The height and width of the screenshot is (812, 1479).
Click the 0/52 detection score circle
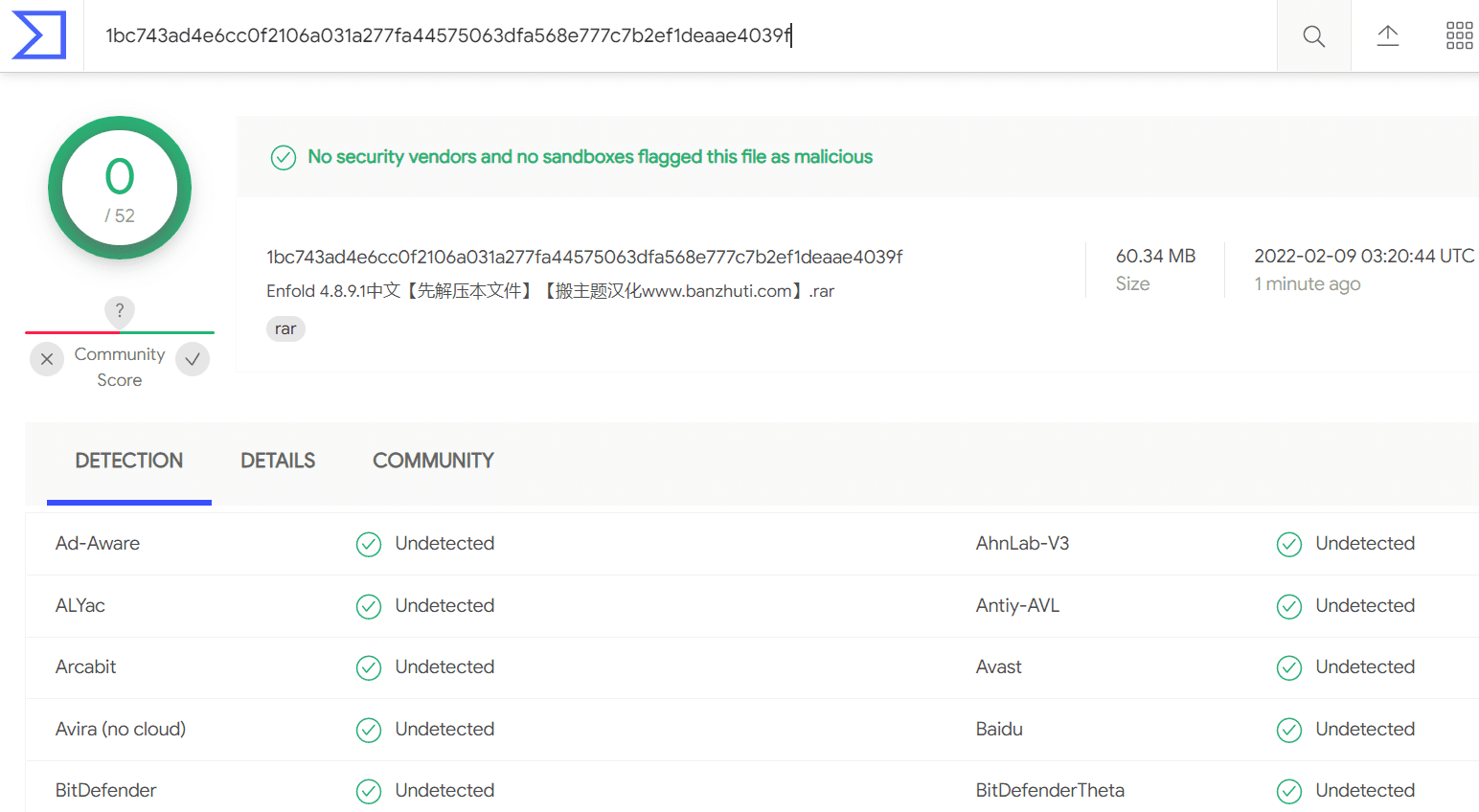(120, 188)
